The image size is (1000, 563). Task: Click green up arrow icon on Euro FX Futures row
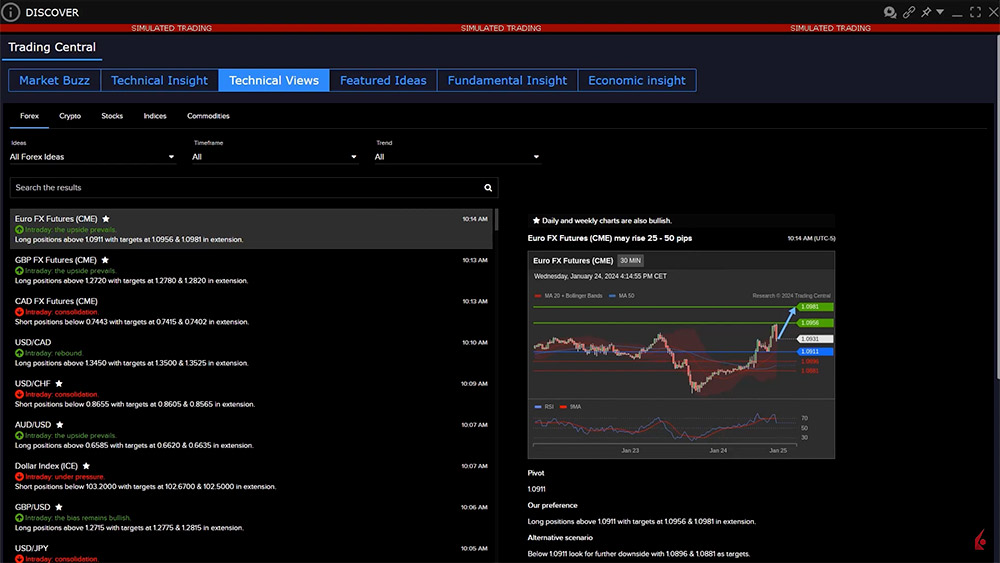coord(19,230)
